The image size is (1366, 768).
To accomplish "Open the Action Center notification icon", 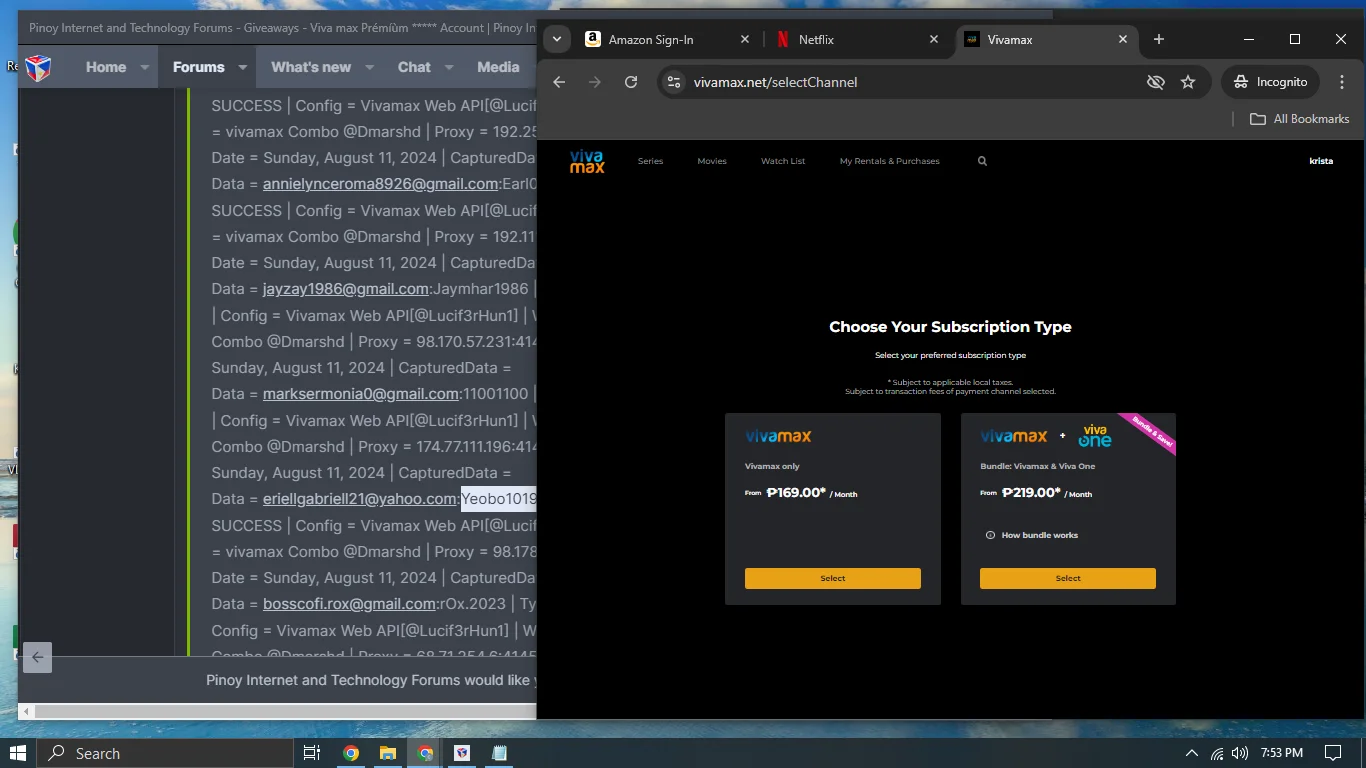I will click(1333, 753).
